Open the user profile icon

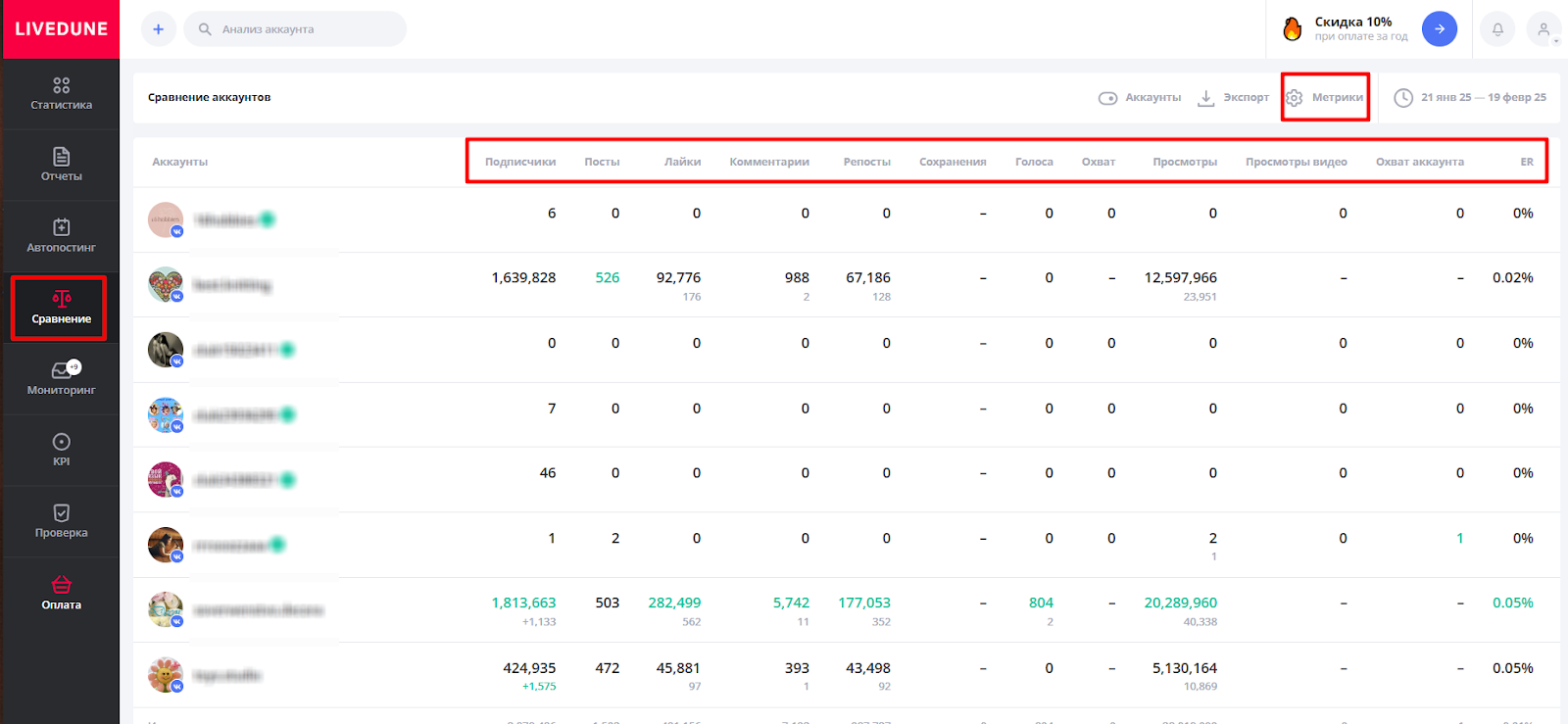coord(1543,29)
